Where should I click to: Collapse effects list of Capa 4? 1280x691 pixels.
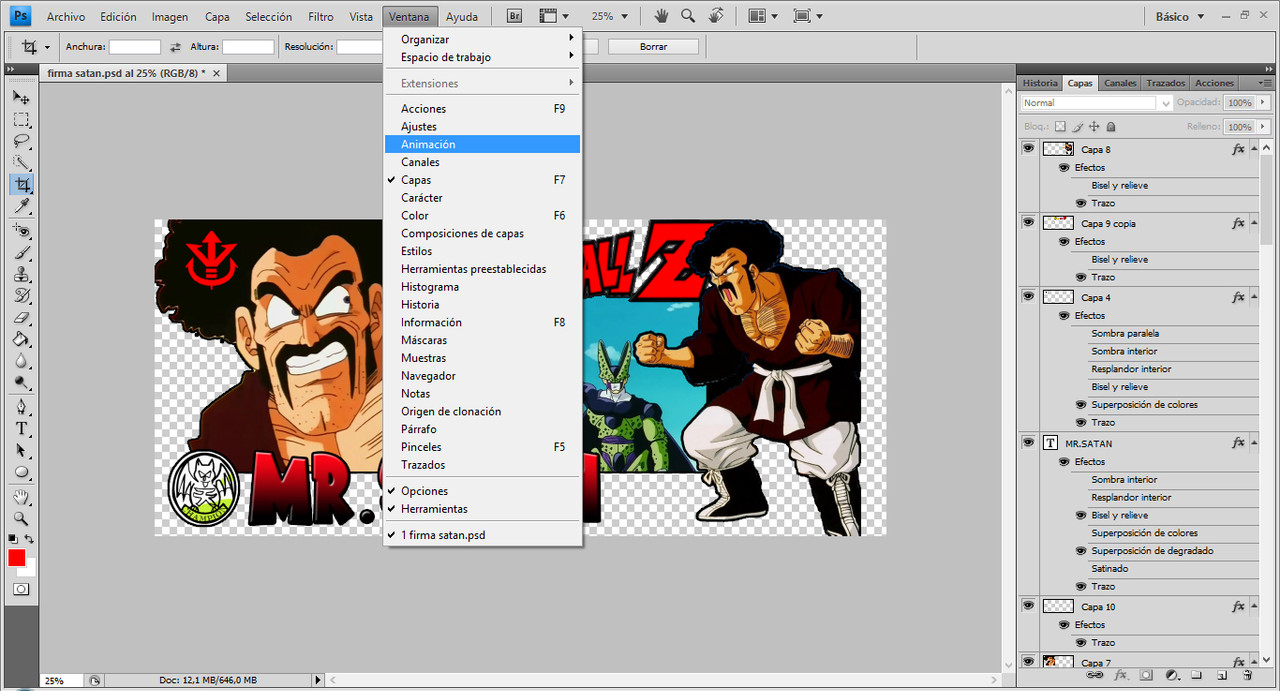click(1252, 297)
